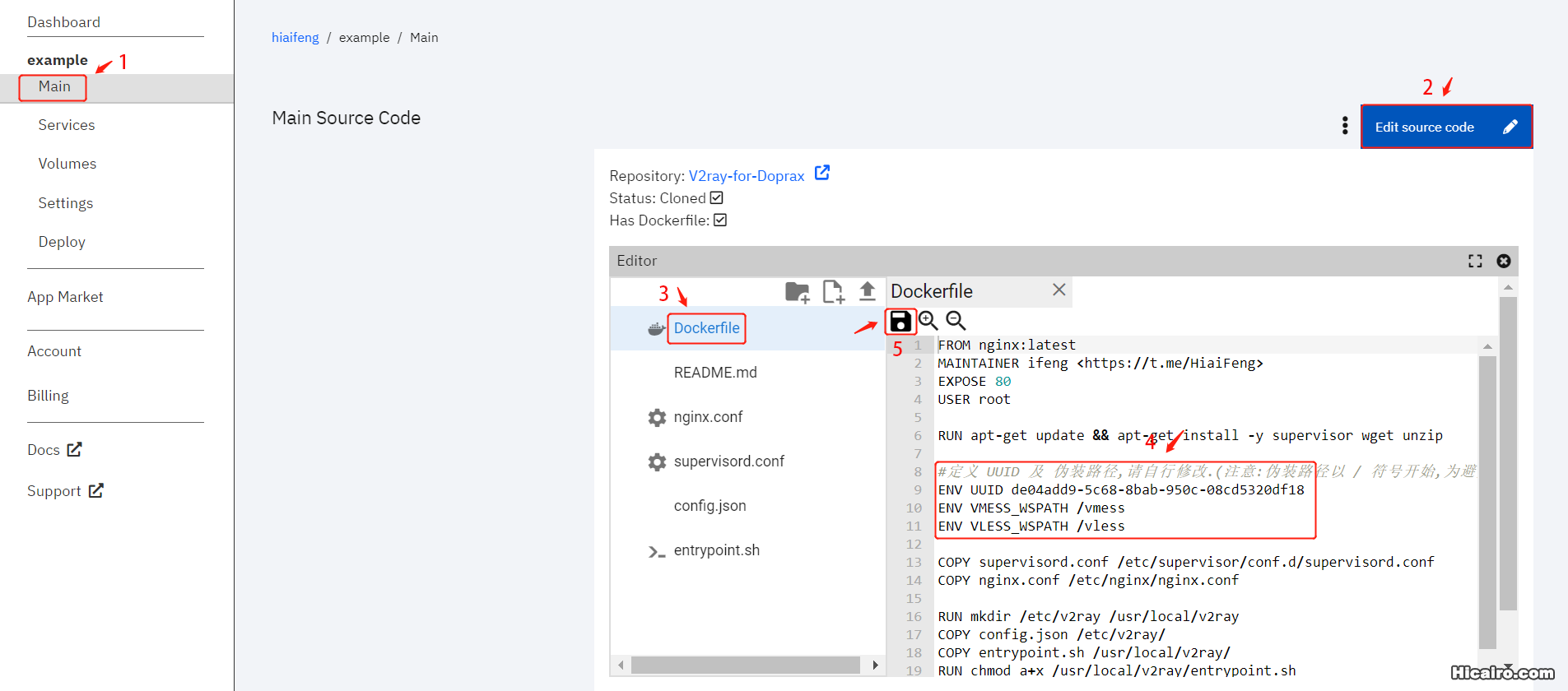
Task: Toggle fullscreen mode for the Editor panel
Action: tap(1475, 261)
